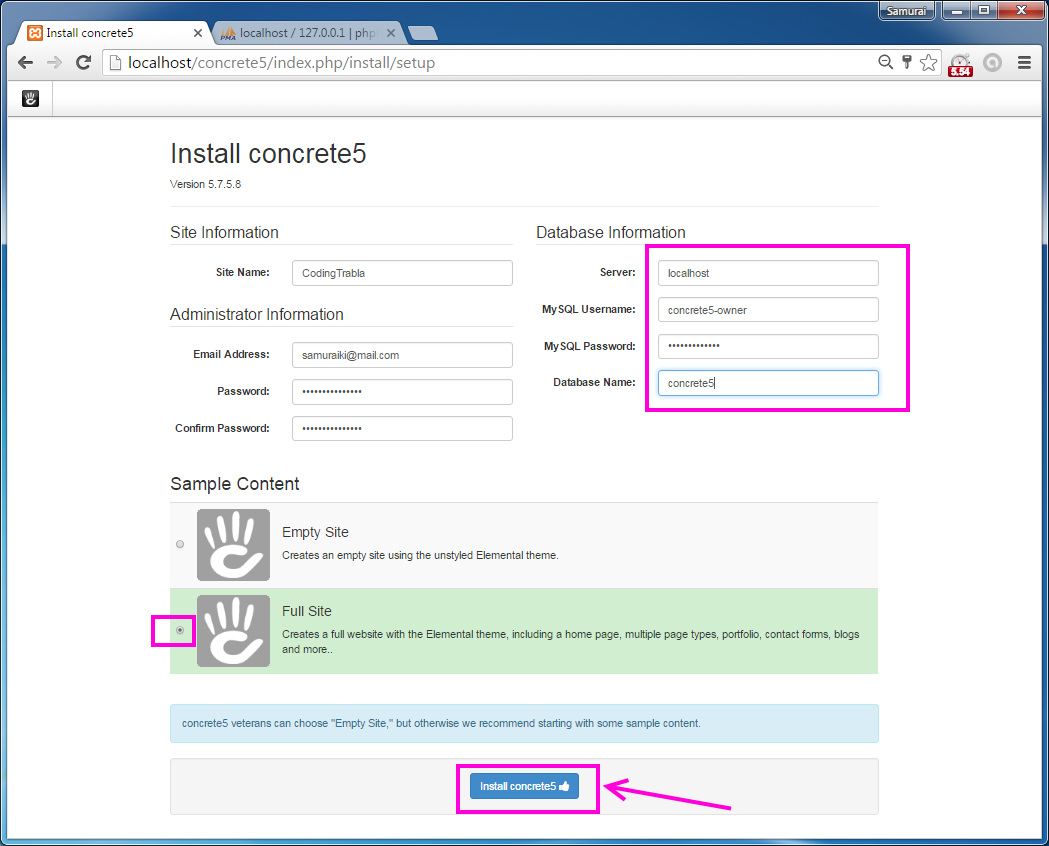Click the Site Name: label

[x=243, y=272]
